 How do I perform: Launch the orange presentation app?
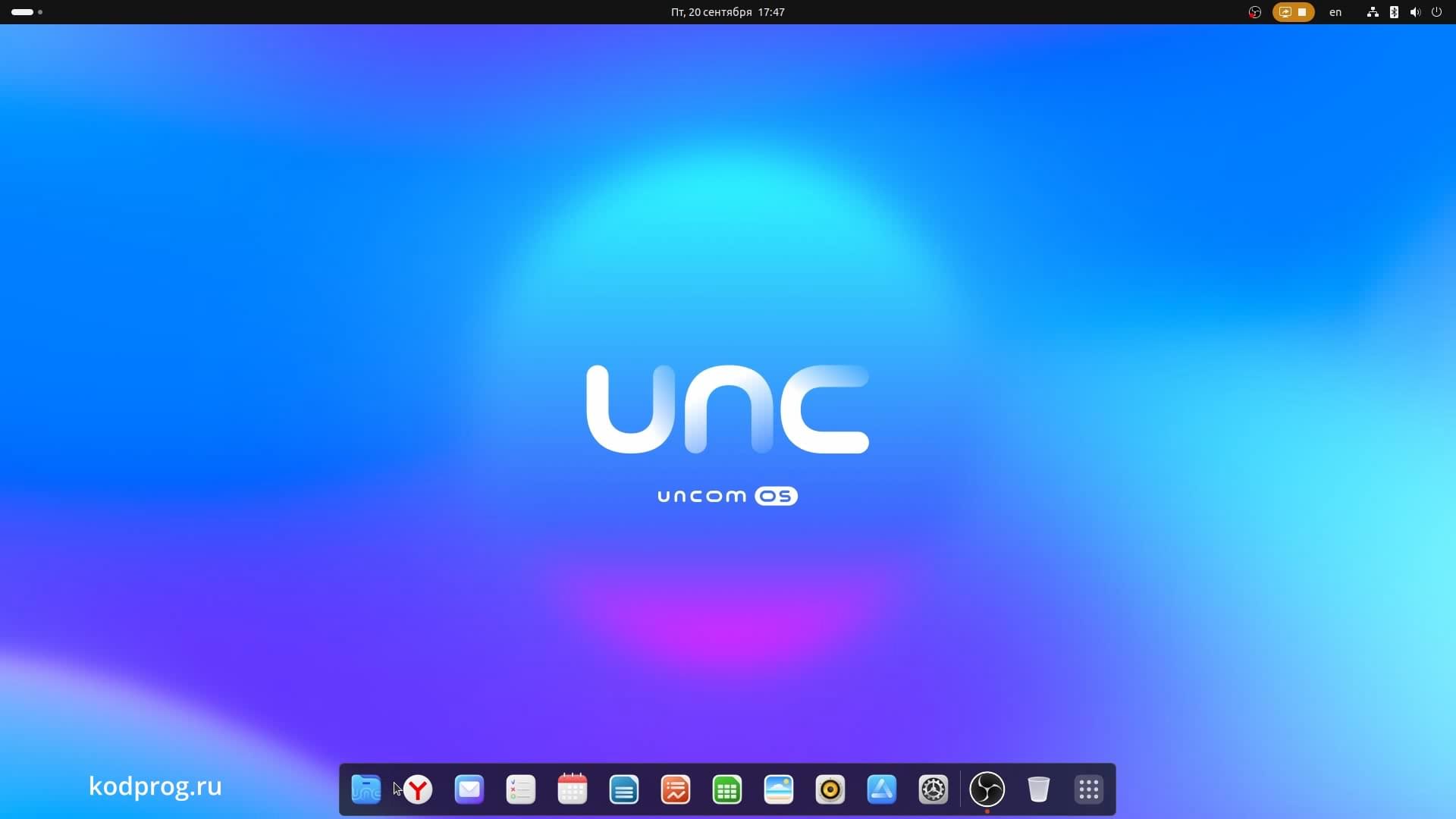coord(676,789)
